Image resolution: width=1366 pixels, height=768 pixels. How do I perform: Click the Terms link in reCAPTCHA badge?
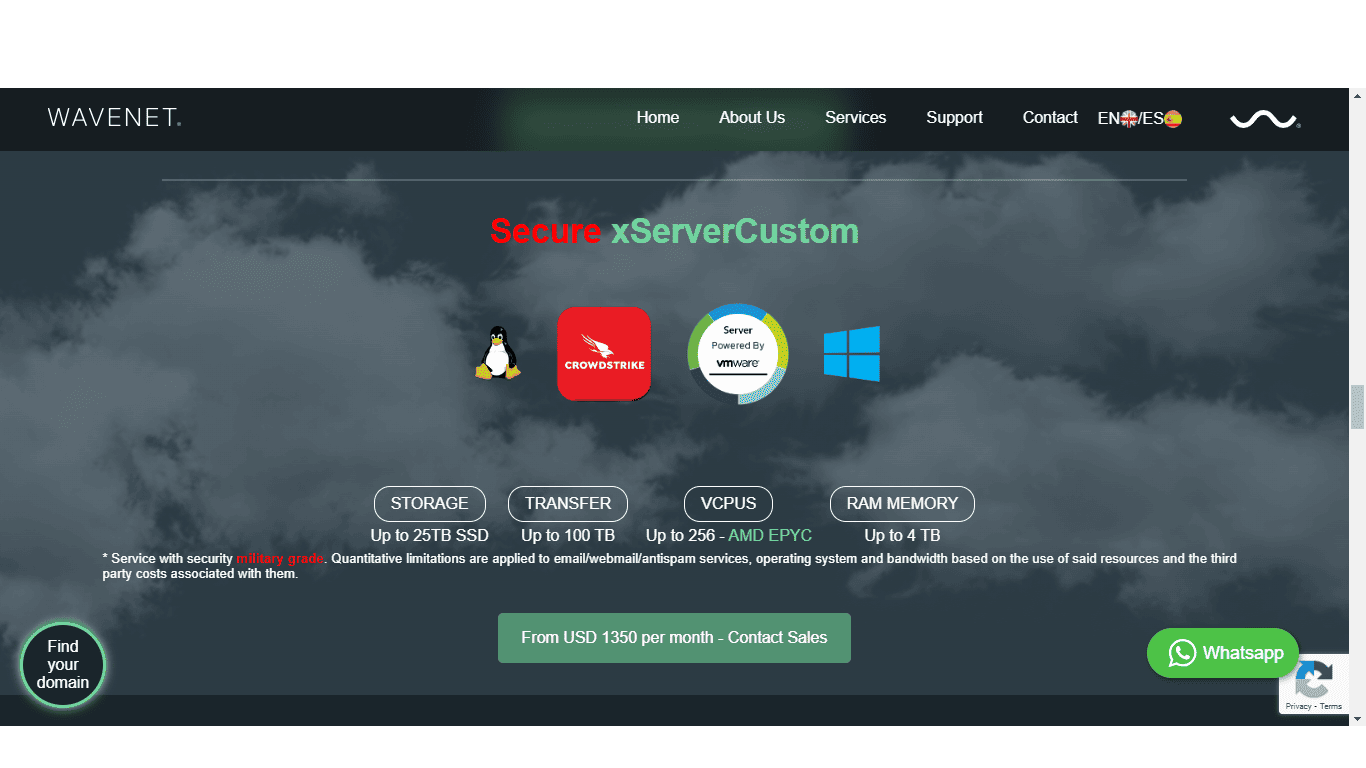pyautogui.click(x=1331, y=706)
